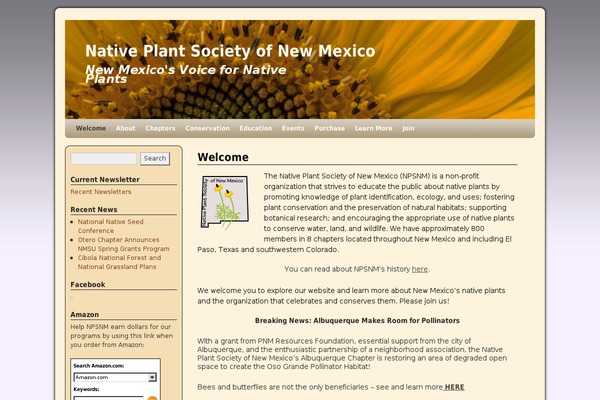Screen dimensions: 600x400
Task: Open the Chapters menu item
Action: pos(160,128)
